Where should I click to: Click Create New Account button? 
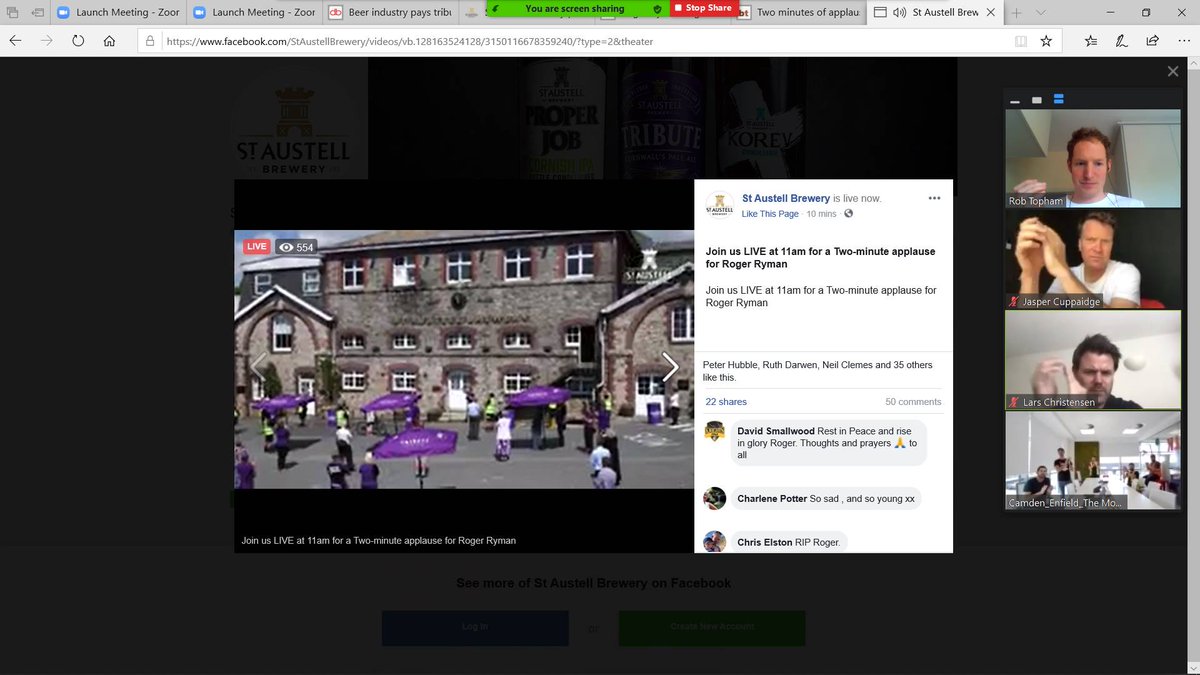(712, 627)
